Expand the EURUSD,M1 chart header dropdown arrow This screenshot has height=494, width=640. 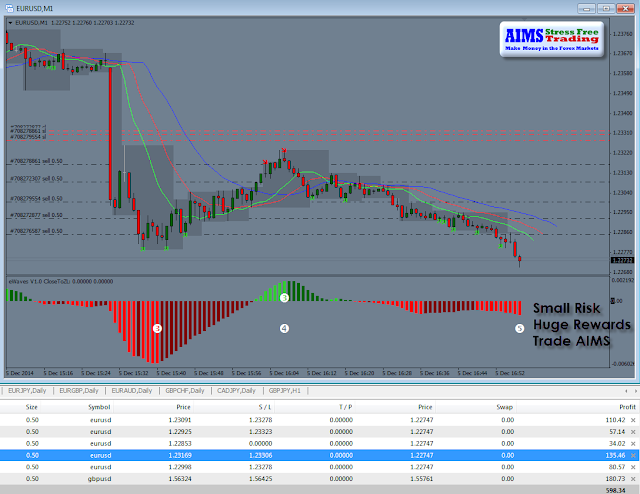point(10,23)
